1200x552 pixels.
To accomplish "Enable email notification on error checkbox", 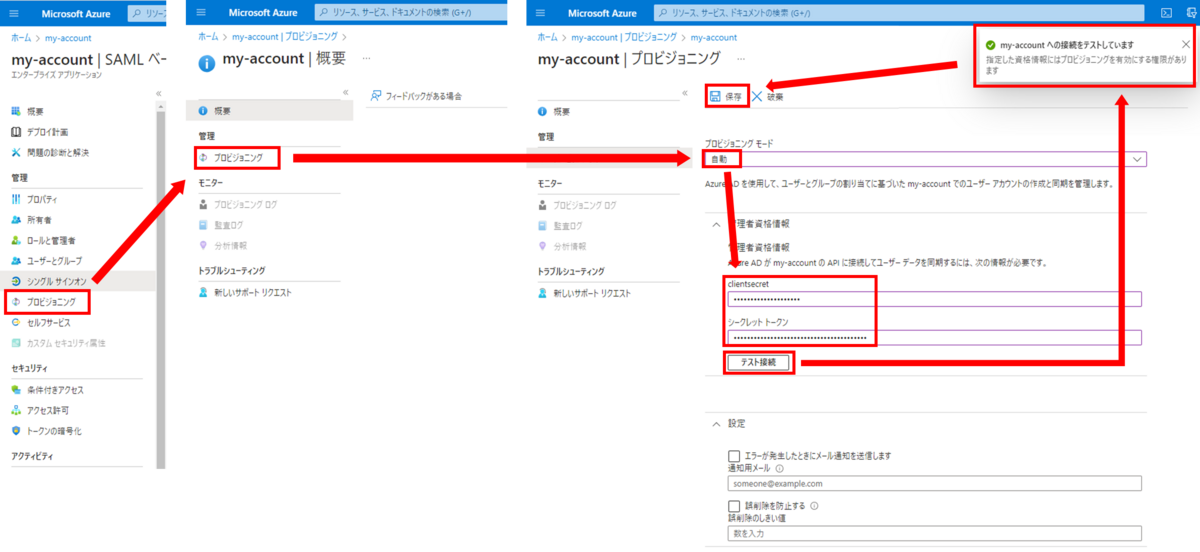I will pos(735,455).
